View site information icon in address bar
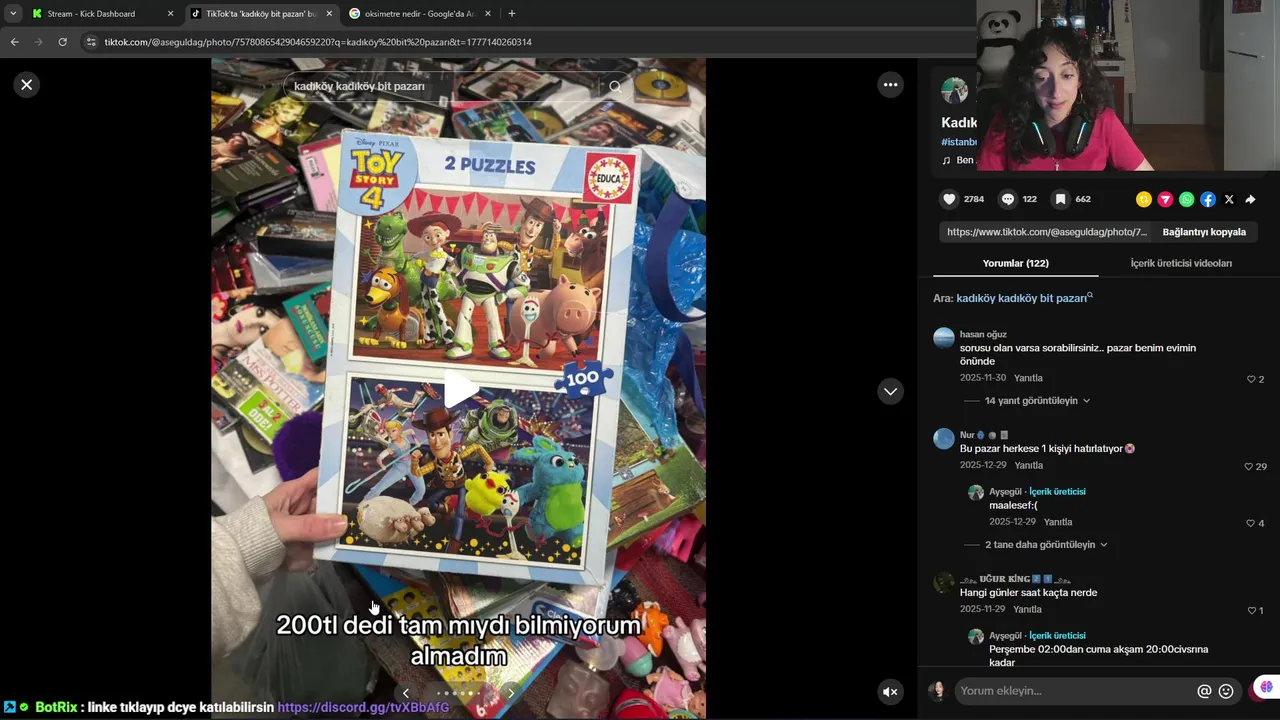The width and height of the screenshot is (1280, 720). pos(91,42)
